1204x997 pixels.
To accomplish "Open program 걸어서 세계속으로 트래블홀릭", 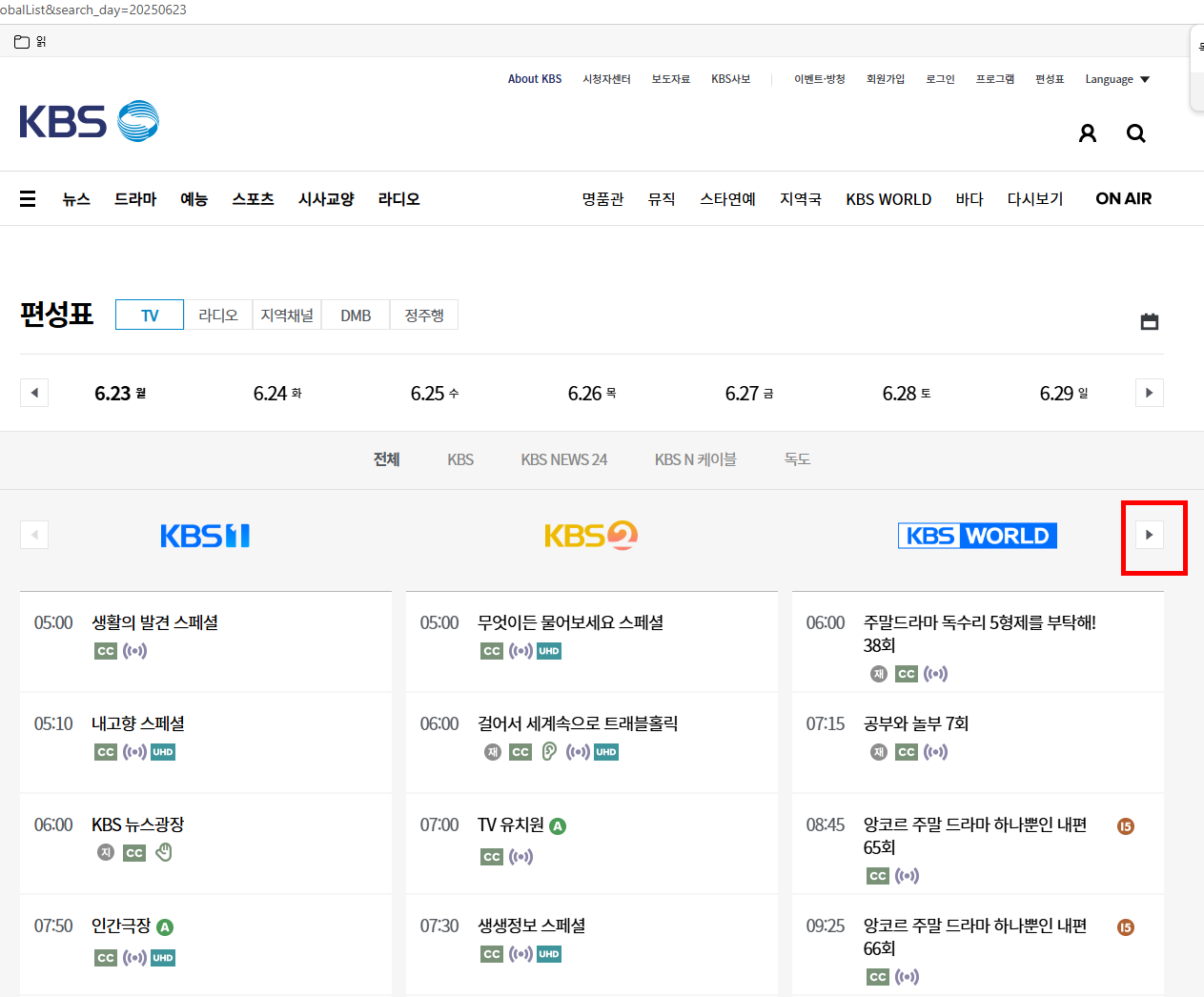I will coord(578,723).
